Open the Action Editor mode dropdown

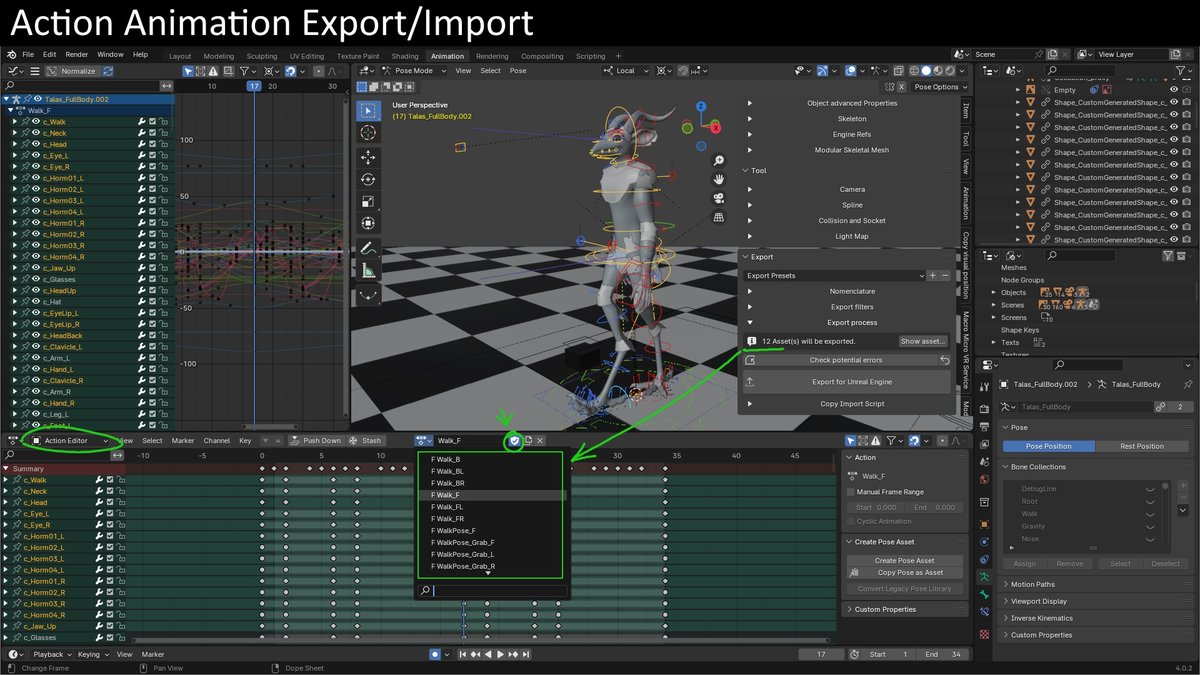[x=70, y=441]
